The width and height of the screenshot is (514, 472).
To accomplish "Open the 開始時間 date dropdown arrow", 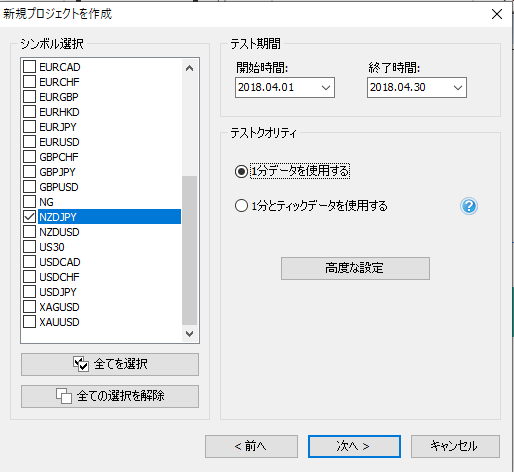I will [326, 88].
